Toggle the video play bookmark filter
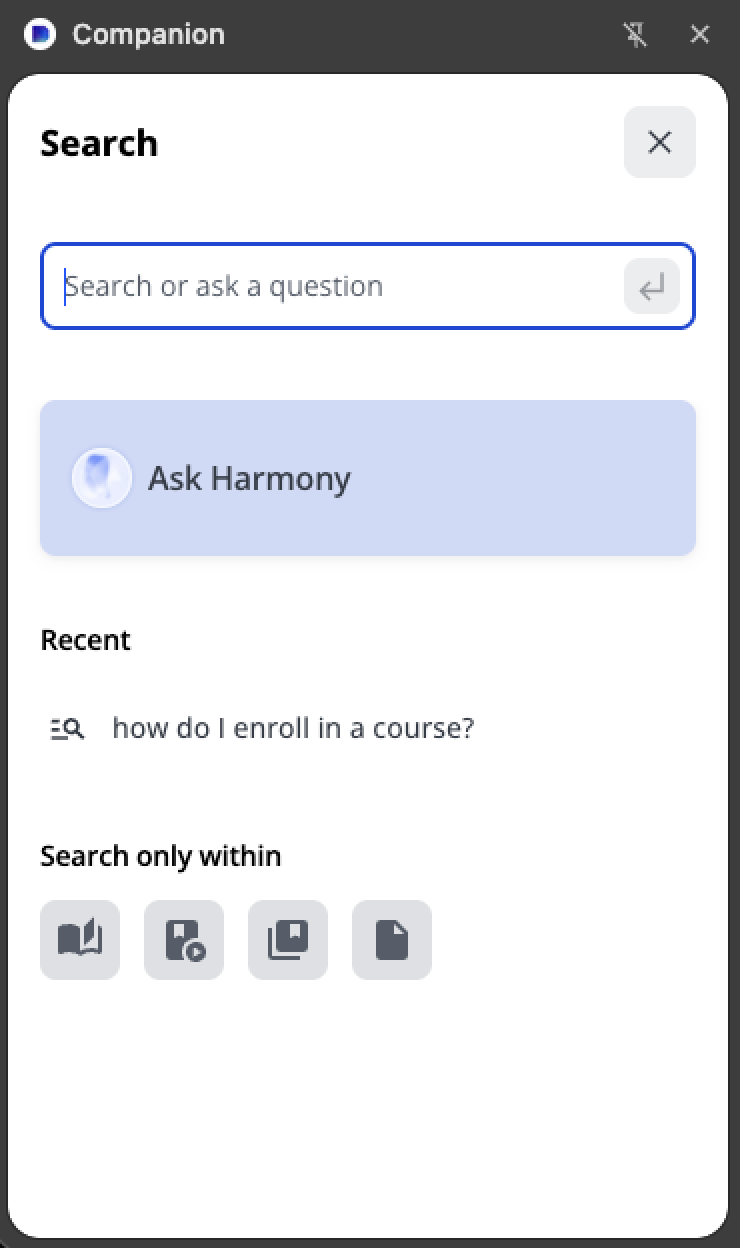The width and height of the screenshot is (740, 1248). tap(184, 940)
